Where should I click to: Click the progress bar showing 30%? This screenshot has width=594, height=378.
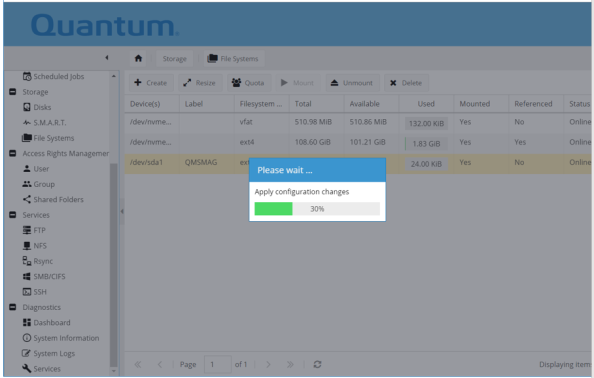[x=317, y=209]
